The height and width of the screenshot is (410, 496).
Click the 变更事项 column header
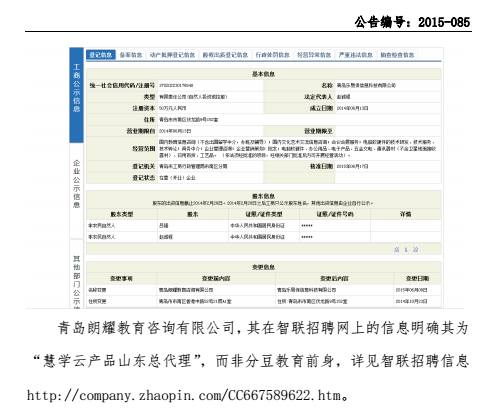click(121, 278)
